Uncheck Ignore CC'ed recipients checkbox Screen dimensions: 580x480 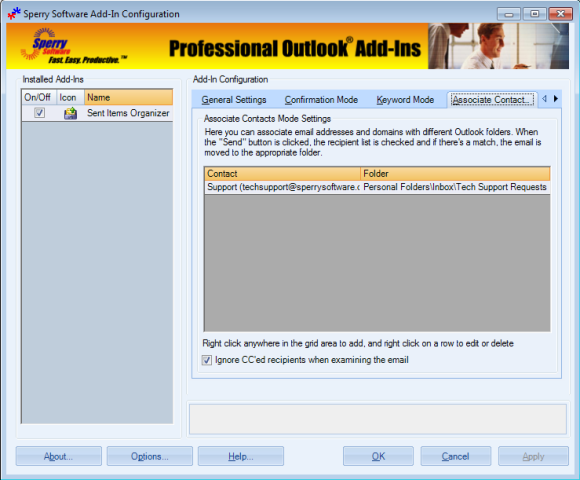[207, 360]
